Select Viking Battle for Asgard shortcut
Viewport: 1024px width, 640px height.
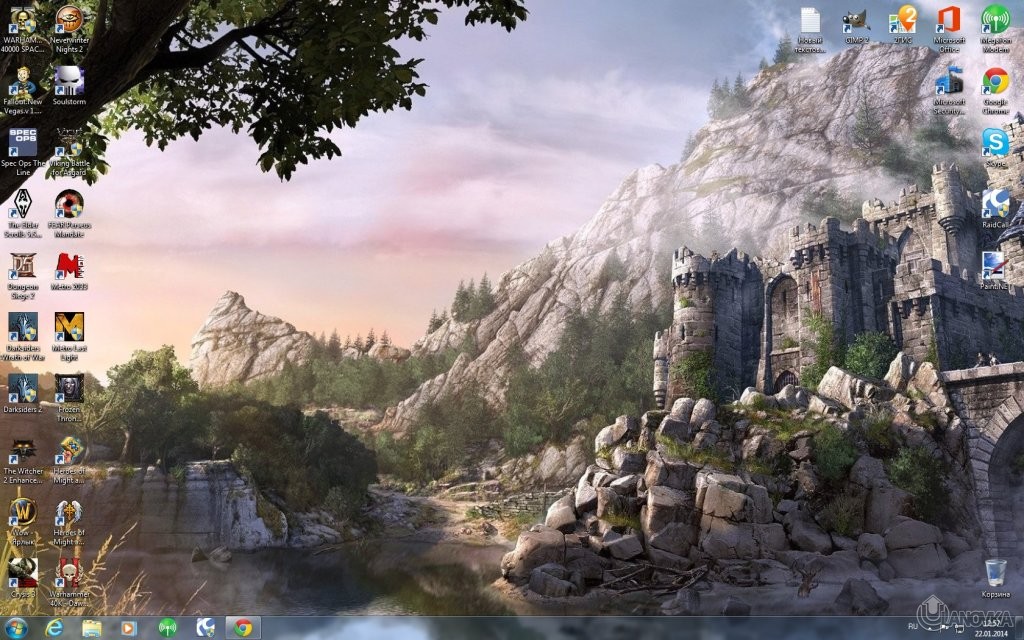click(x=69, y=152)
